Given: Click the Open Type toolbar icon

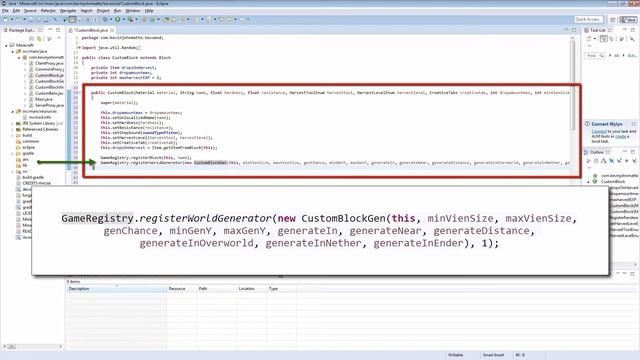Looking at the screenshot, I should tap(166, 19).
